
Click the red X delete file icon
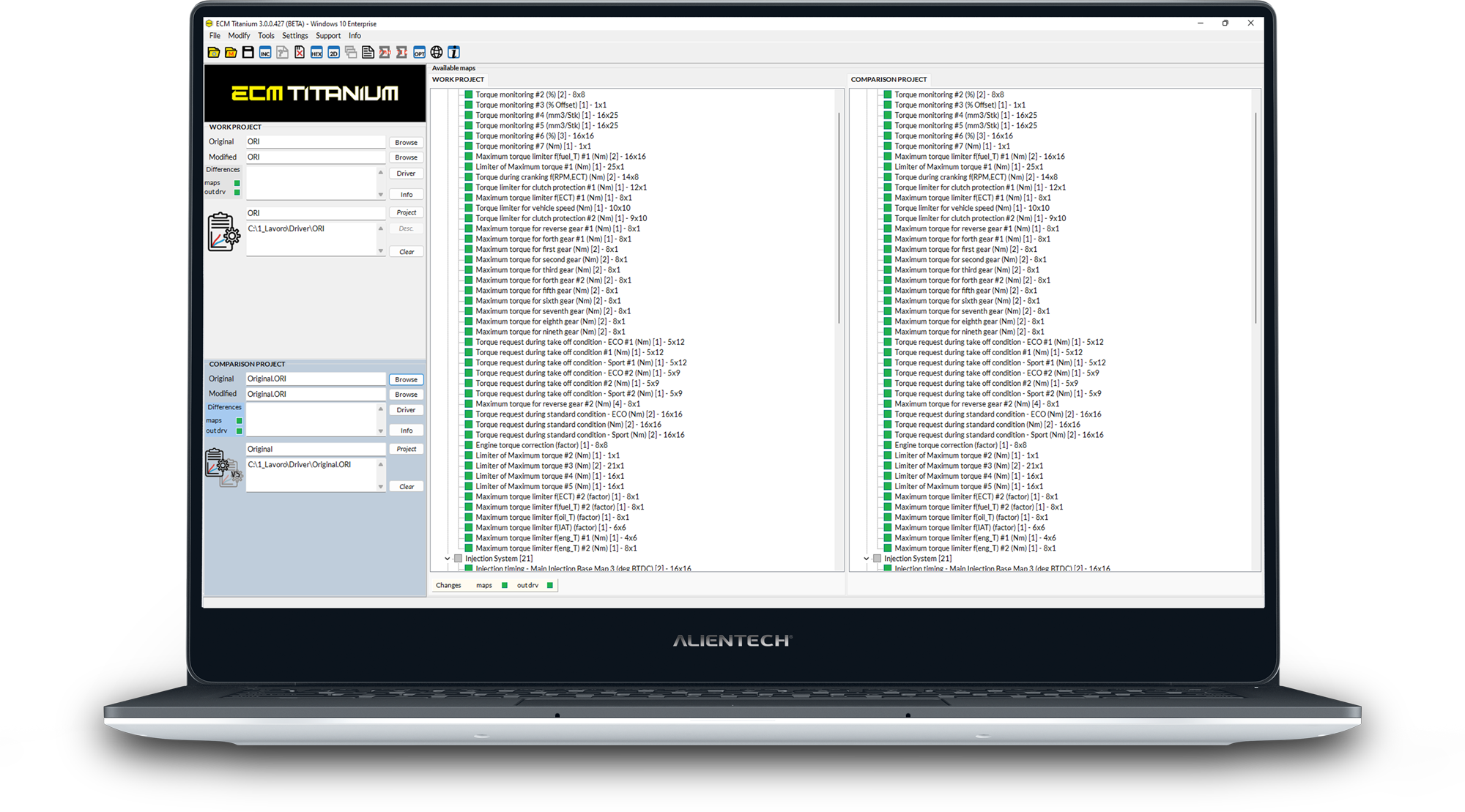coord(300,52)
